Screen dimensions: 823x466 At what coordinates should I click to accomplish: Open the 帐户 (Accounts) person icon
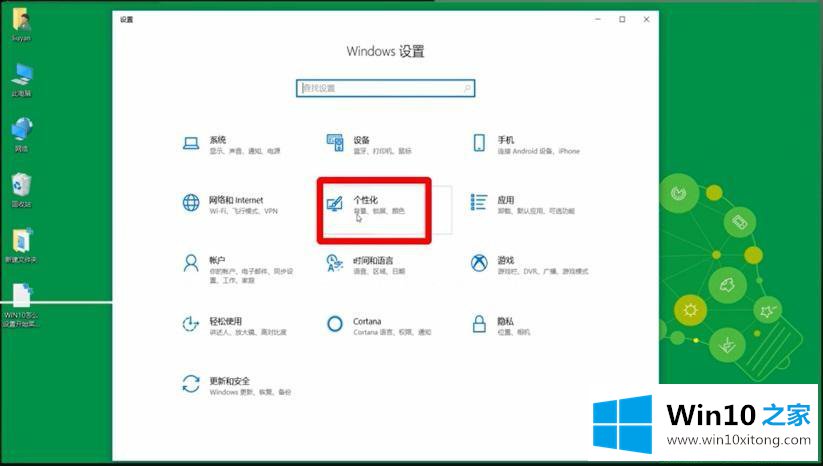191,263
